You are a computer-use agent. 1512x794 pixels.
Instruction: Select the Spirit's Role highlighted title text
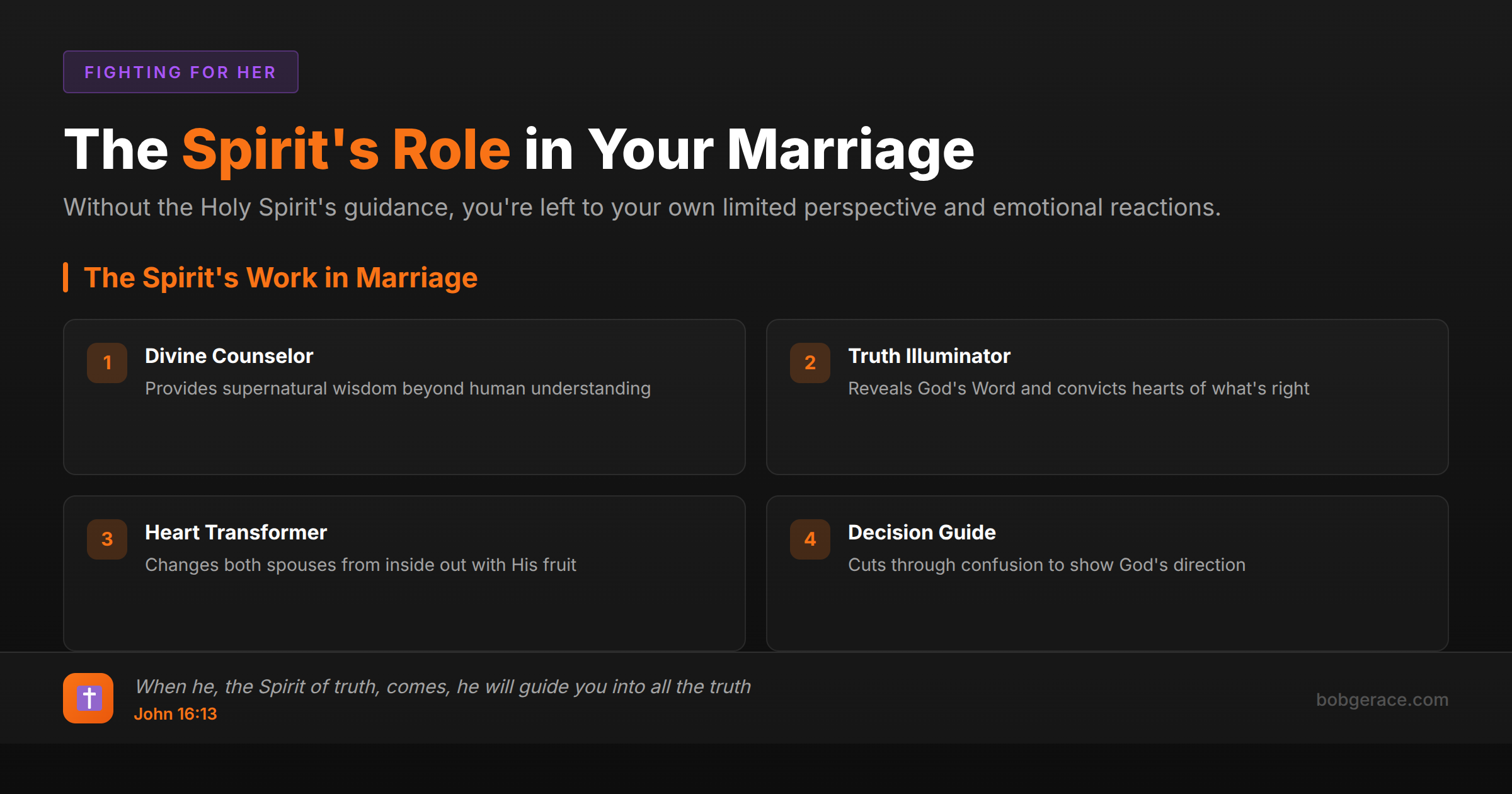point(346,149)
